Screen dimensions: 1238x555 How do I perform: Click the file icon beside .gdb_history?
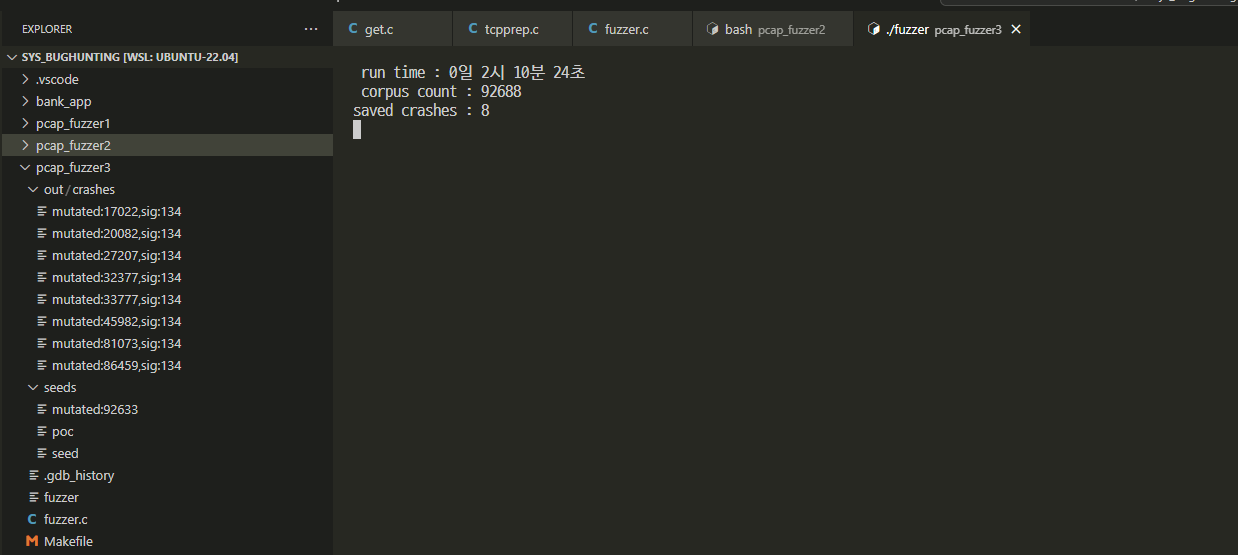coord(34,475)
